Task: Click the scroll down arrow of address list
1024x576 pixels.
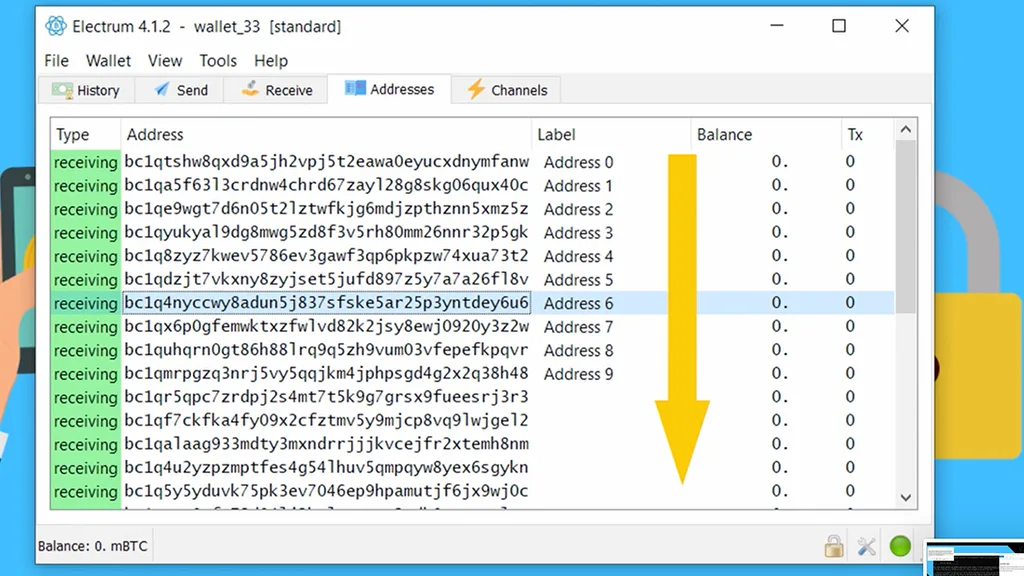Action: coord(905,497)
